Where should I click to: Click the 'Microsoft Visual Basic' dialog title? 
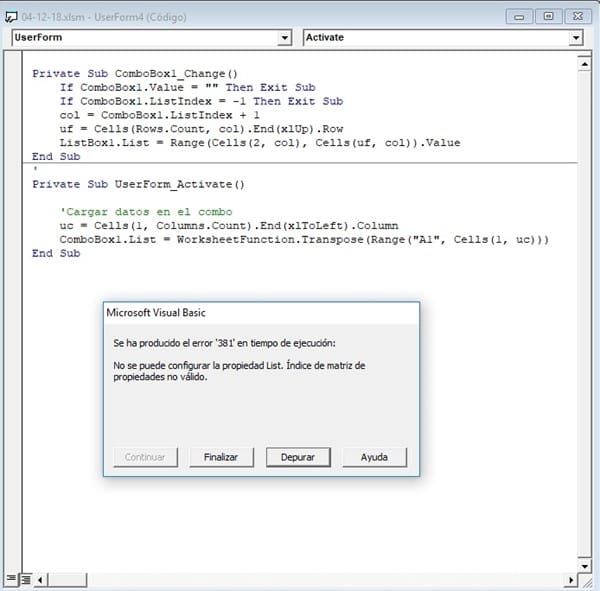[x=156, y=313]
